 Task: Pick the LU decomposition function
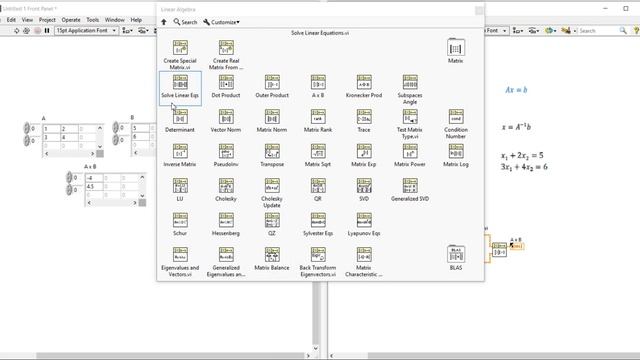point(180,186)
